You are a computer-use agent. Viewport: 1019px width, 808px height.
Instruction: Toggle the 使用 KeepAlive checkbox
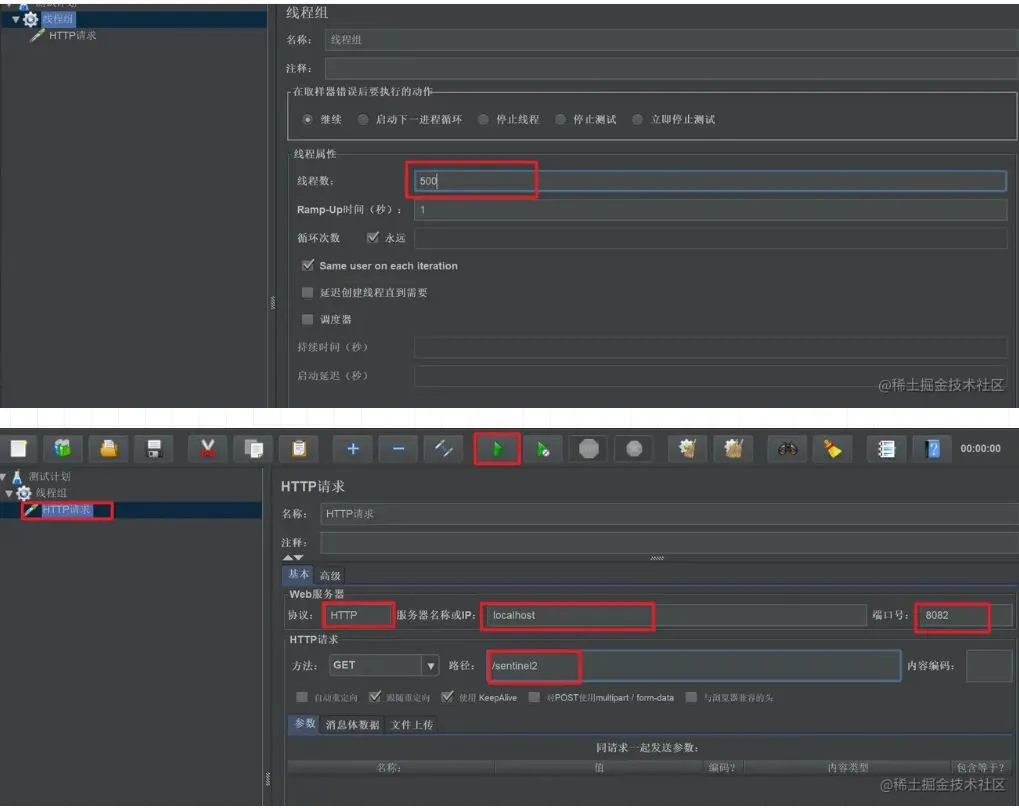447,697
